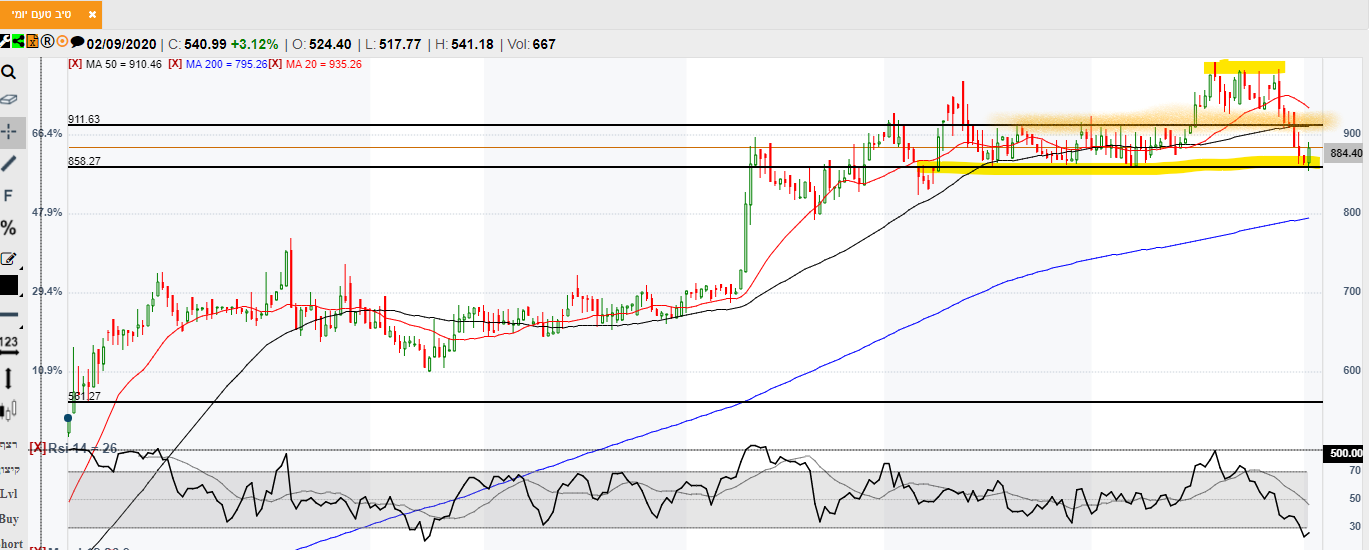Image resolution: width=1370 pixels, height=550 pixels.
Task: Click the magnifier zoom tool
Action: [8, 72]
